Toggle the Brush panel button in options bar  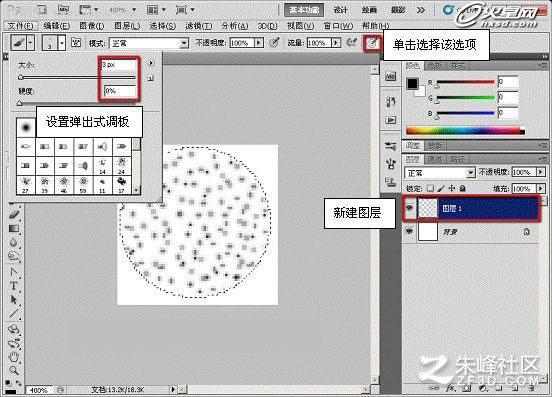[x=76, y=43]
